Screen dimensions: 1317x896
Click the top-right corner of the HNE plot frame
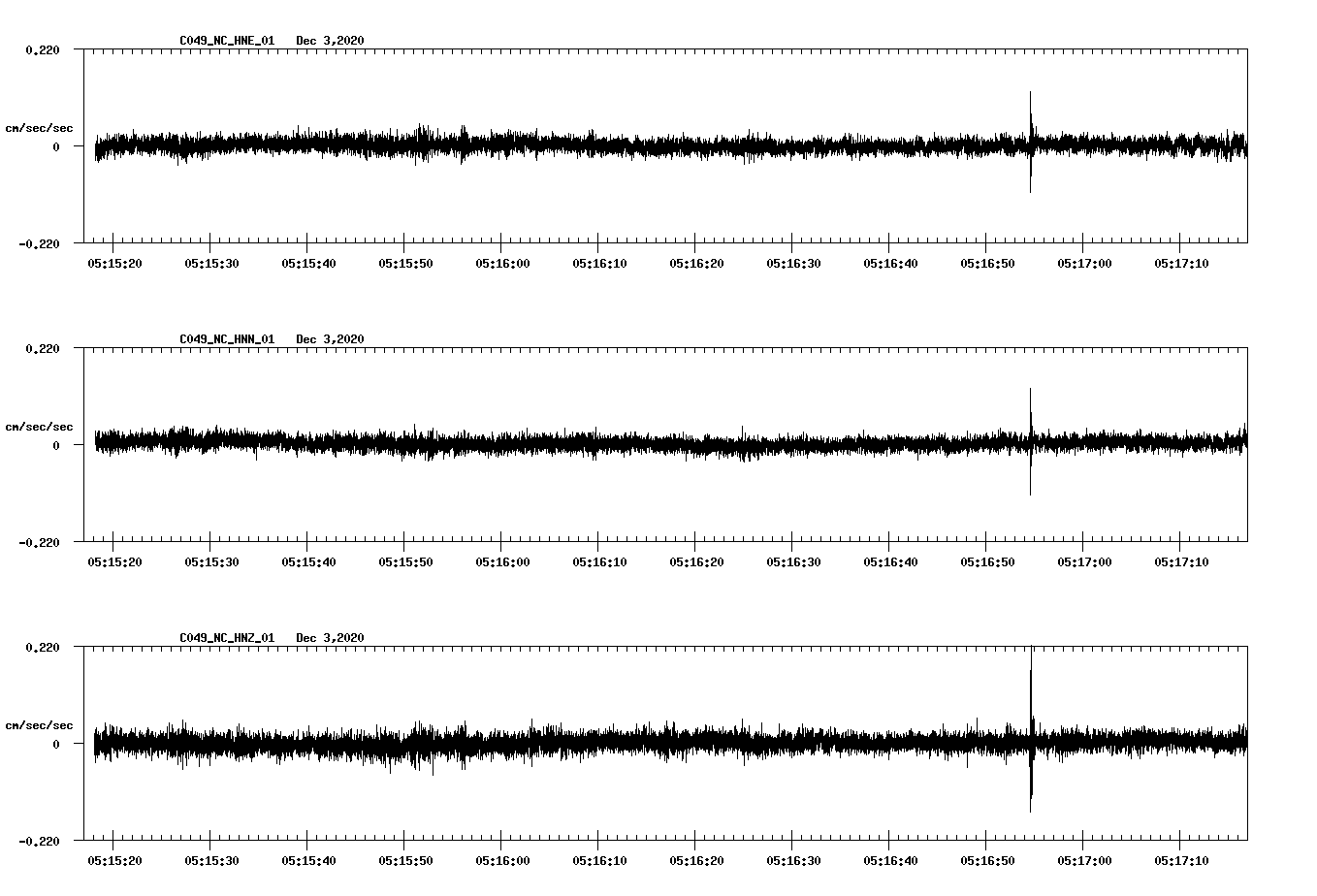[1249, 47]
